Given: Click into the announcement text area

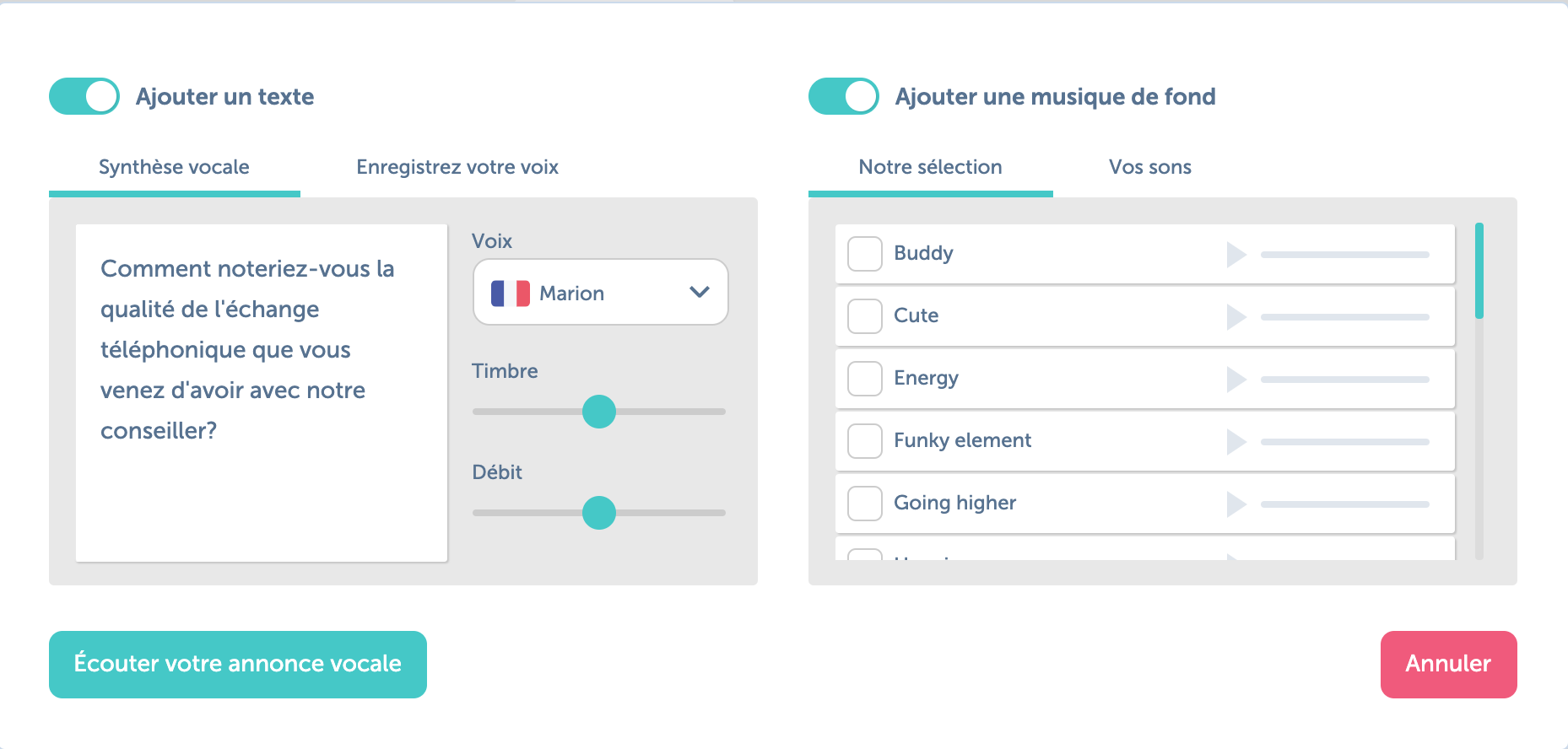Looking at the screenshot, I should click(x=262, y=393).
